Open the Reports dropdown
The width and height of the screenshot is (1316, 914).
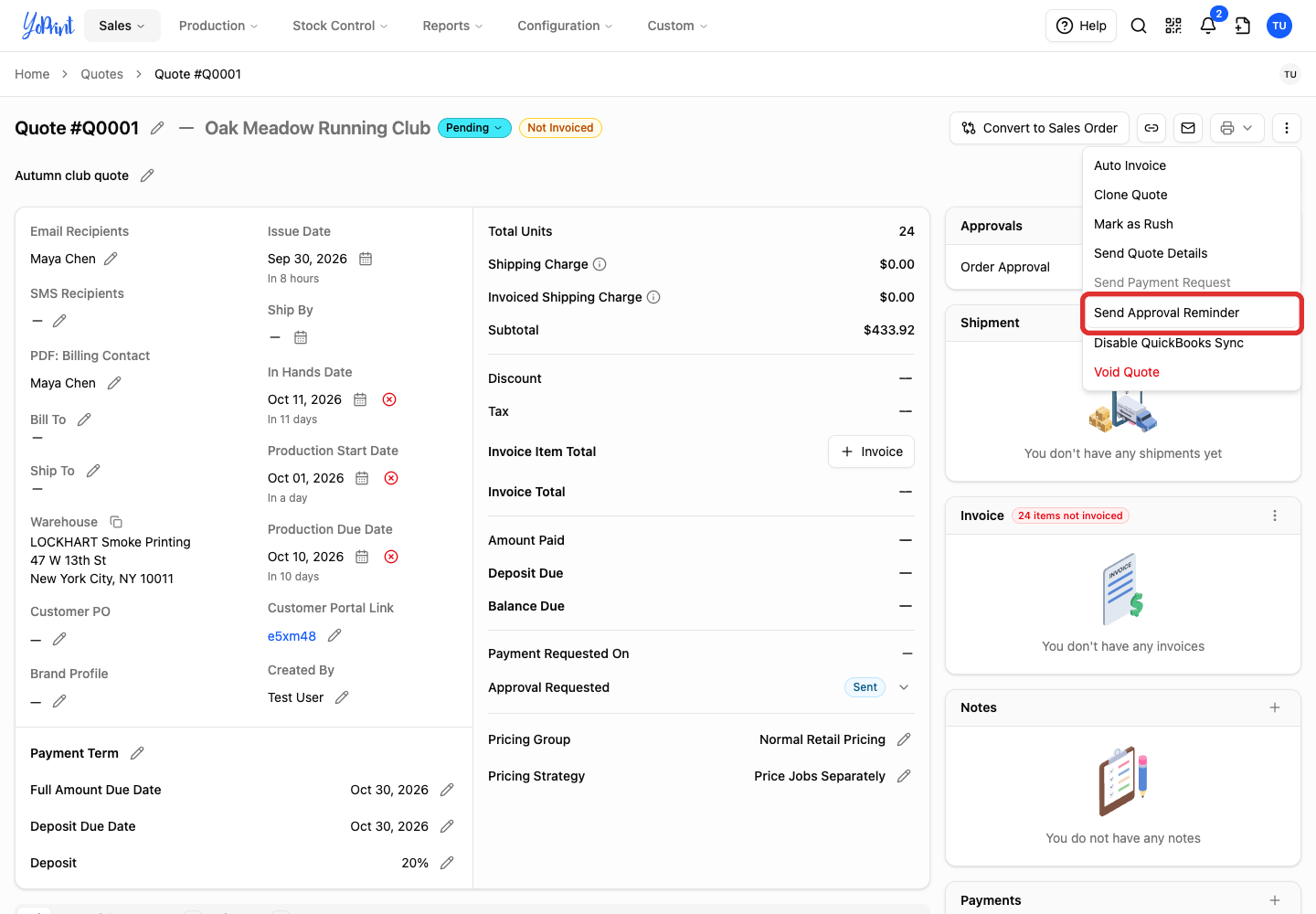pyautogui.click(x=452, y=26)
